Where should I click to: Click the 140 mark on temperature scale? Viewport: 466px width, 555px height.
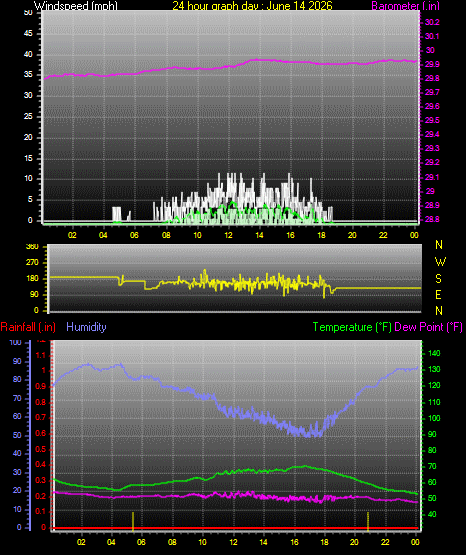[434, 353]
